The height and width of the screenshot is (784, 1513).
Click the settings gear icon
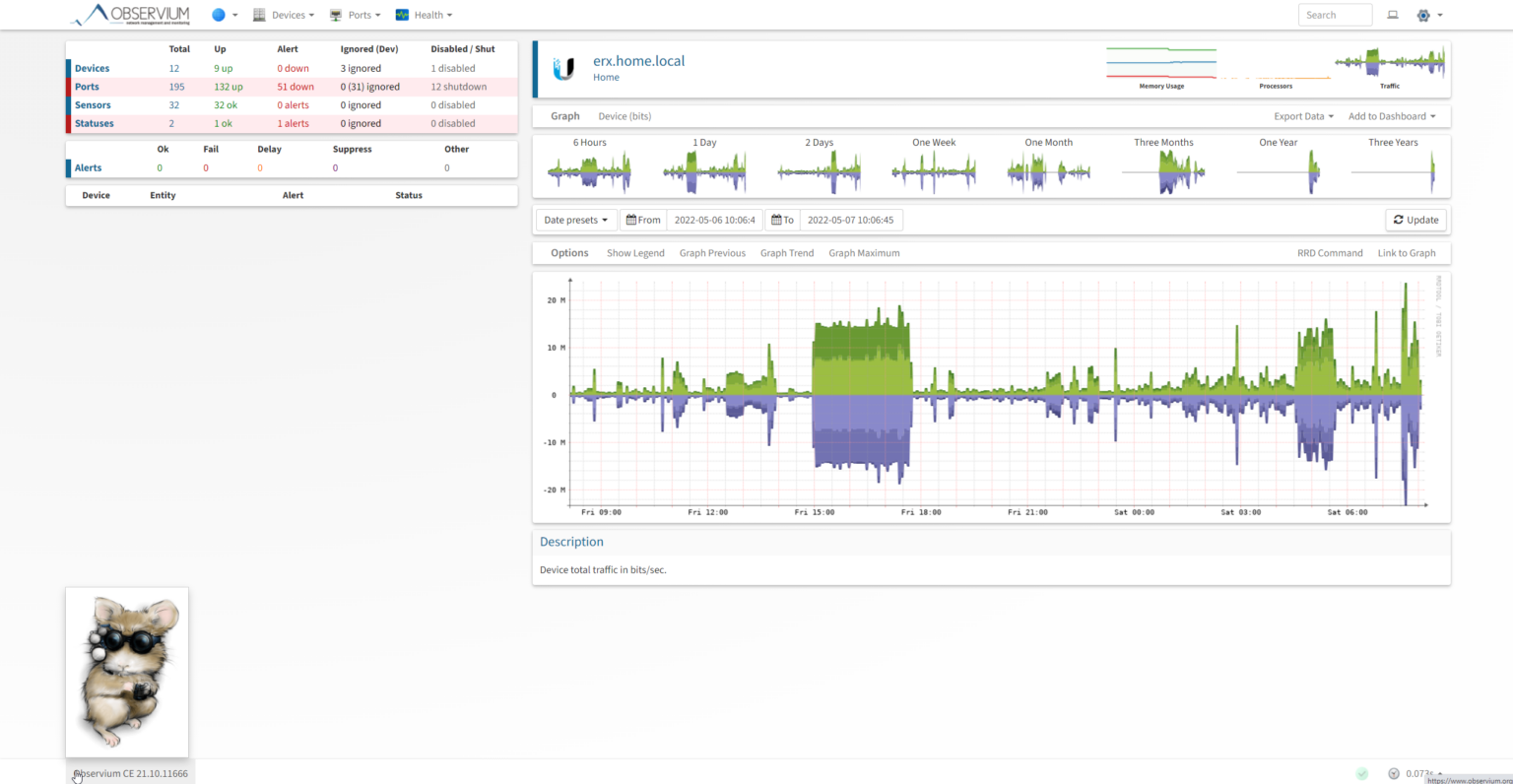pos(1421,14)
